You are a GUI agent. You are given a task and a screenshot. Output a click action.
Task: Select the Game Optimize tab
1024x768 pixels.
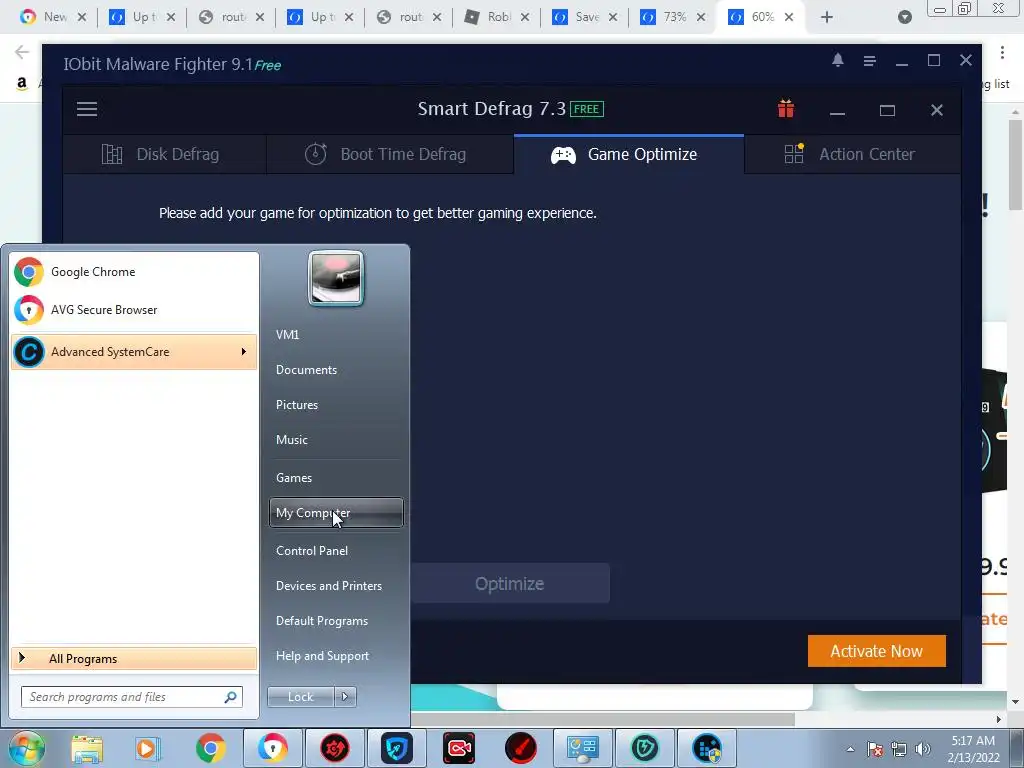[629, 155]
